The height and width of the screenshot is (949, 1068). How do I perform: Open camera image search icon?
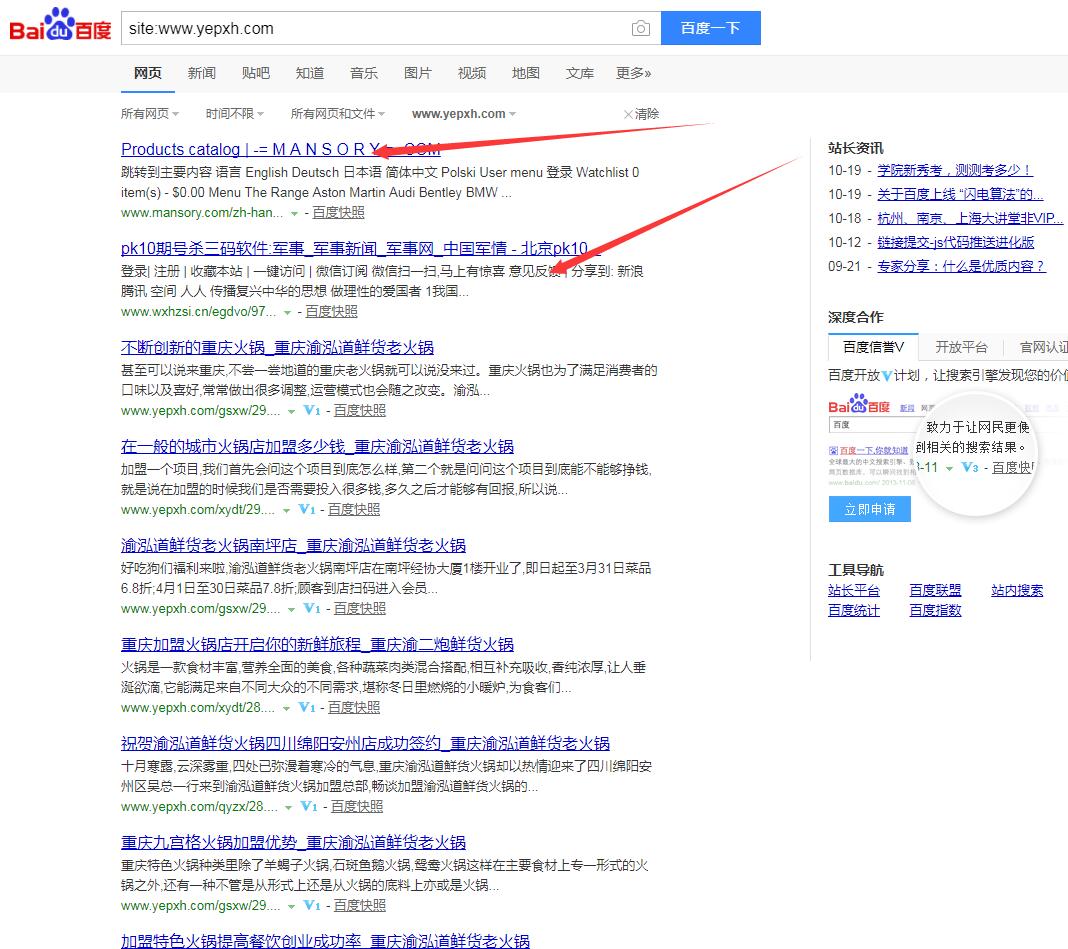point(640,29)
